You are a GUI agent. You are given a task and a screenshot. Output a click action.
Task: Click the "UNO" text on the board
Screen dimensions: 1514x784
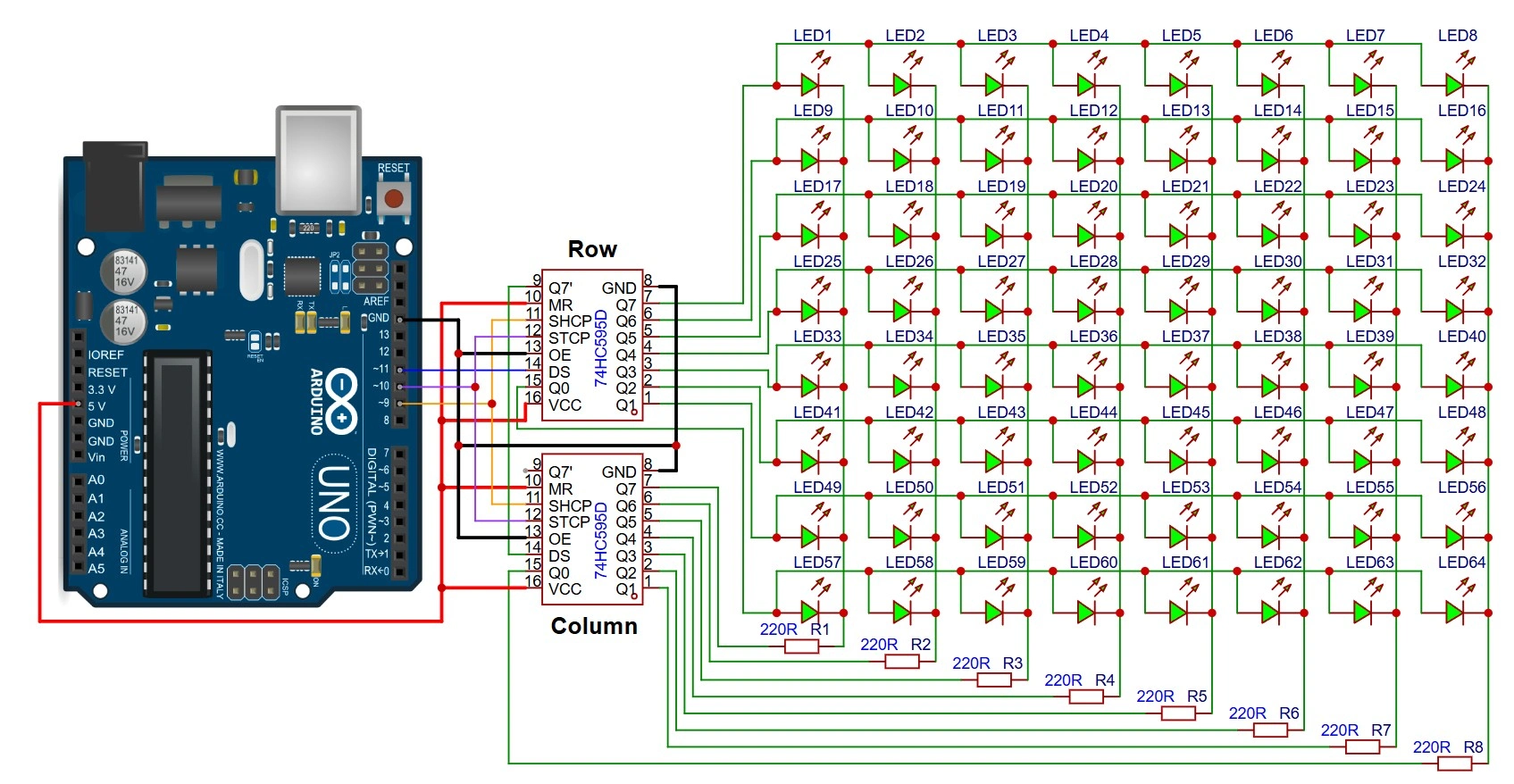pos(334,504)
